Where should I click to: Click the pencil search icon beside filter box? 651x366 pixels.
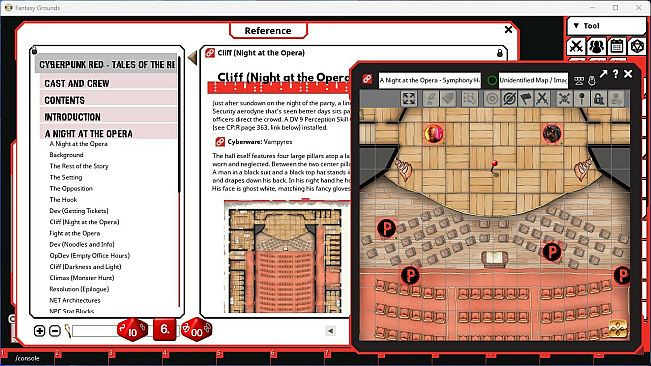[x=68, y=331]
